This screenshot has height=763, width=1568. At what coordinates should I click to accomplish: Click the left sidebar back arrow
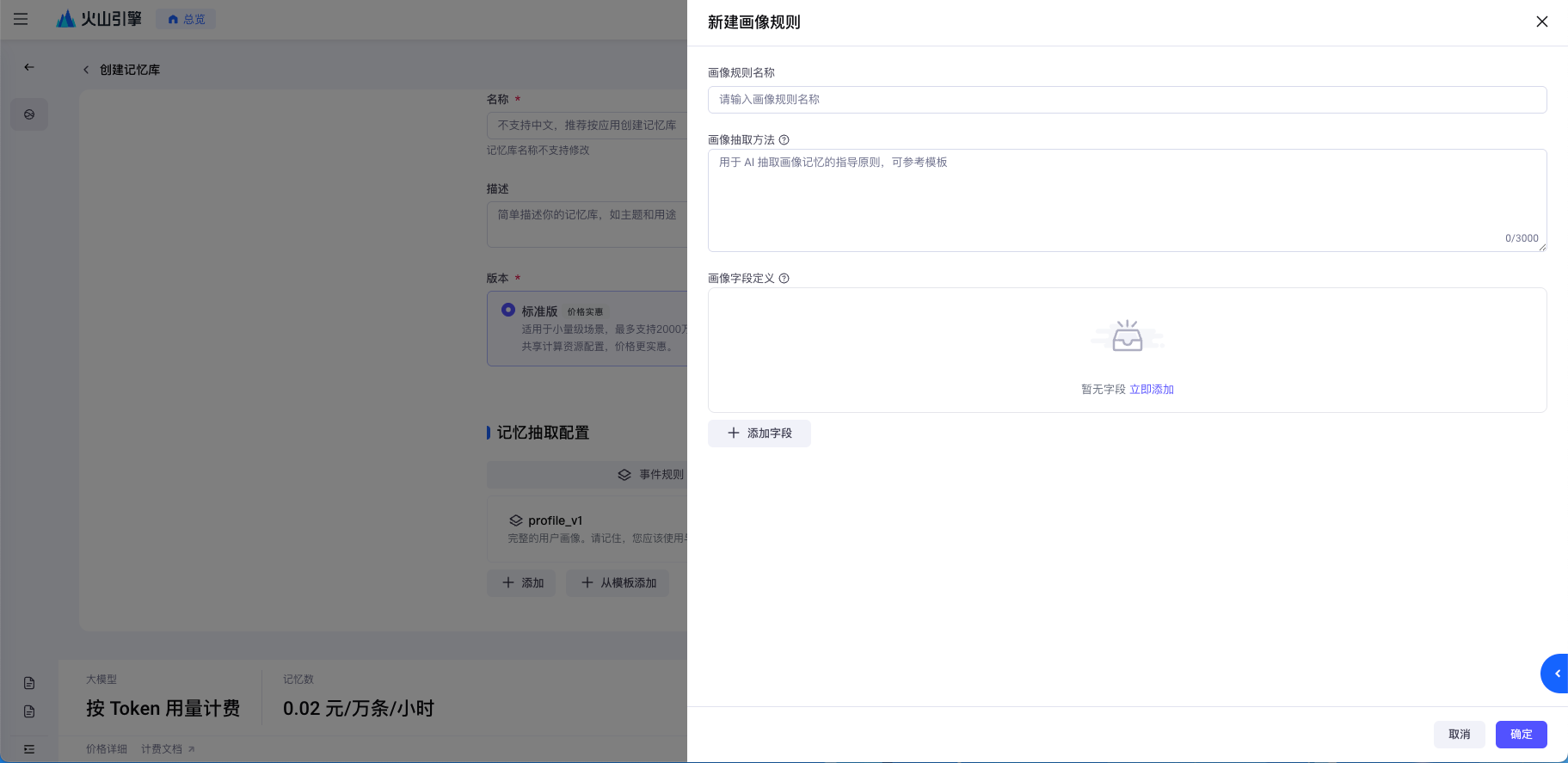click(x=29, y=67)
